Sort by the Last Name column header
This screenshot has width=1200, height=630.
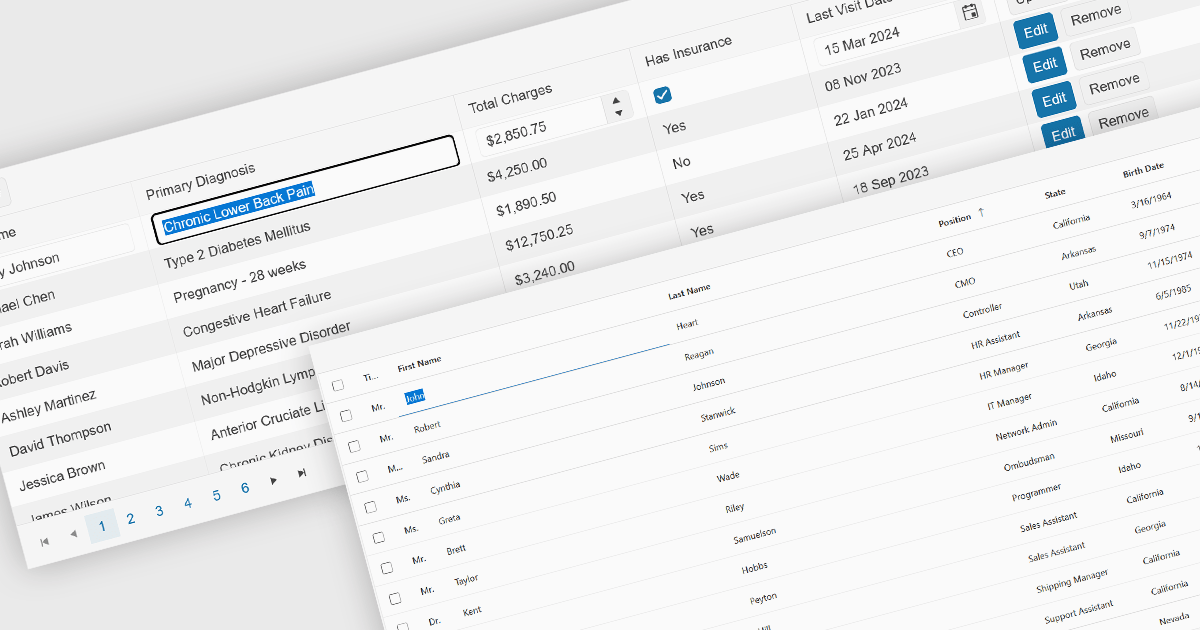(x=689, y=289)
